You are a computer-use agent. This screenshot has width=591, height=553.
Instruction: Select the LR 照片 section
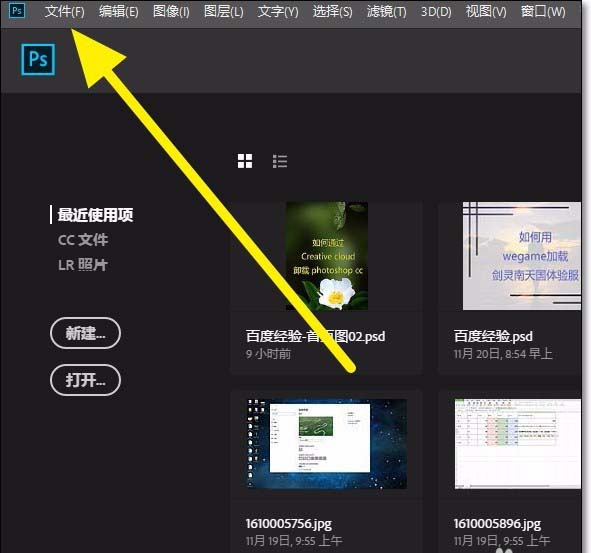[83, 265]
